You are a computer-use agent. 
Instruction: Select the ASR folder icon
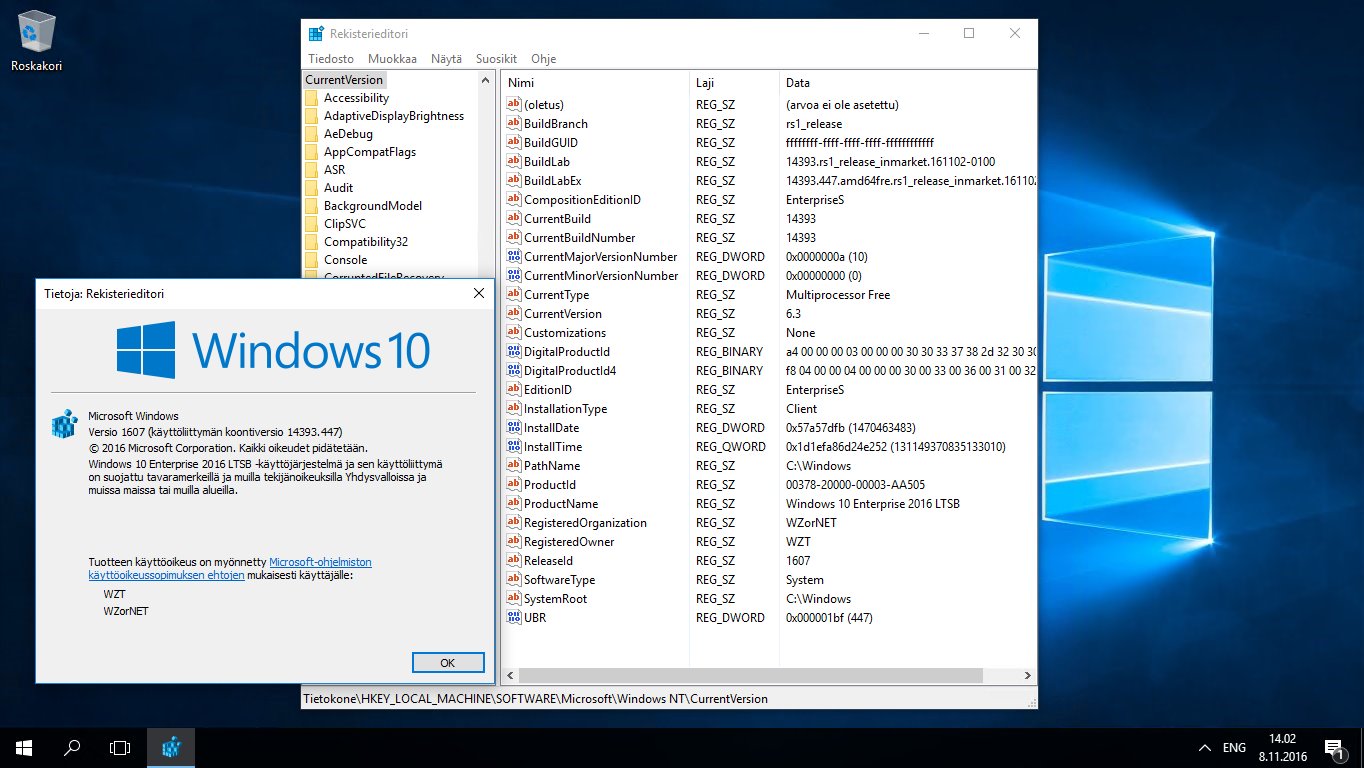coord(311,170)
